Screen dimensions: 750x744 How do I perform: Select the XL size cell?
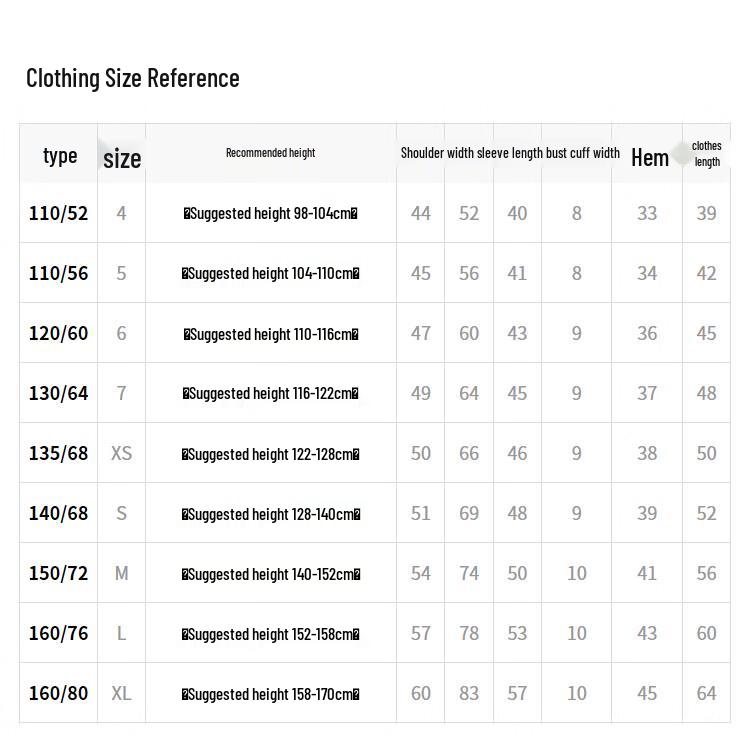[x=121, y=693]
